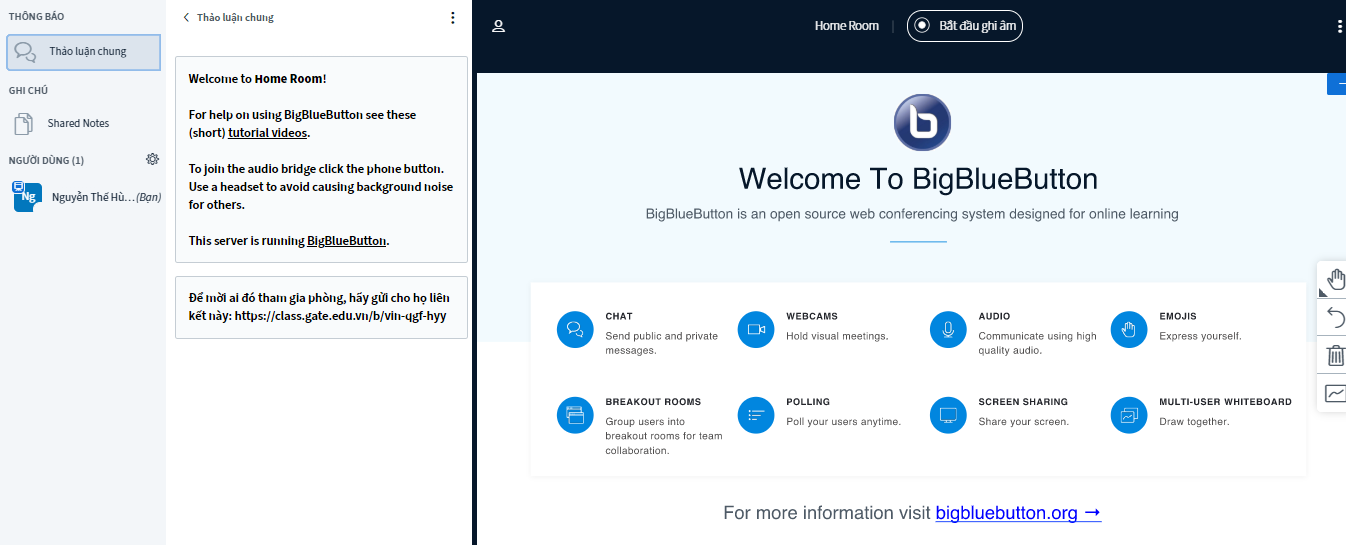1351x545 pixels.
Task: Open the Thảo luận chung public chat
Action: (x=83, y=52)
